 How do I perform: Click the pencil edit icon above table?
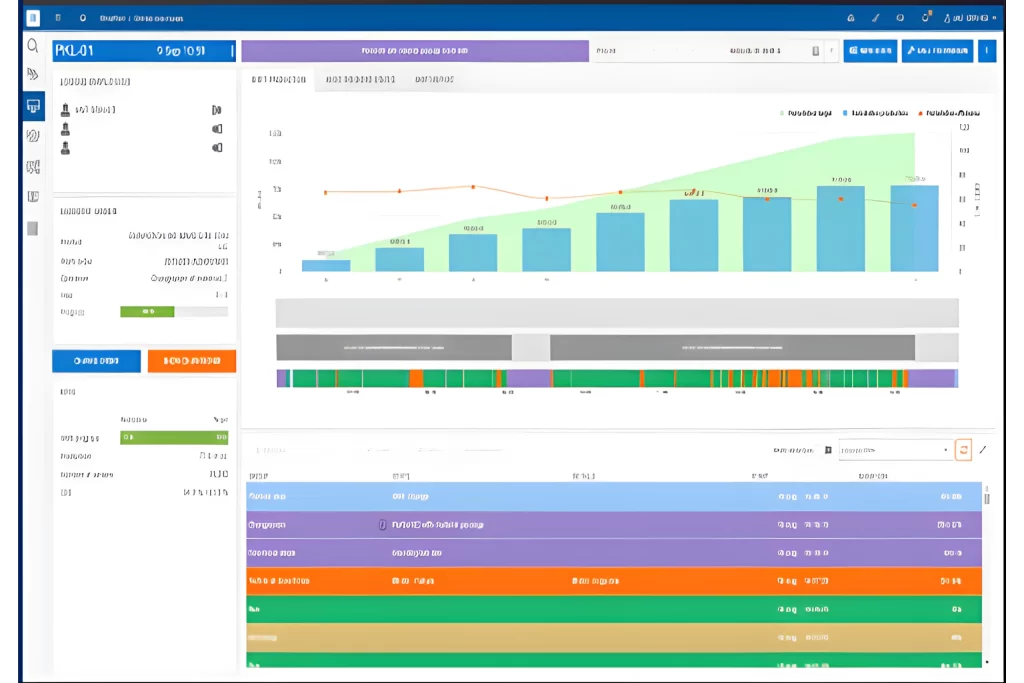pos(983,450)
